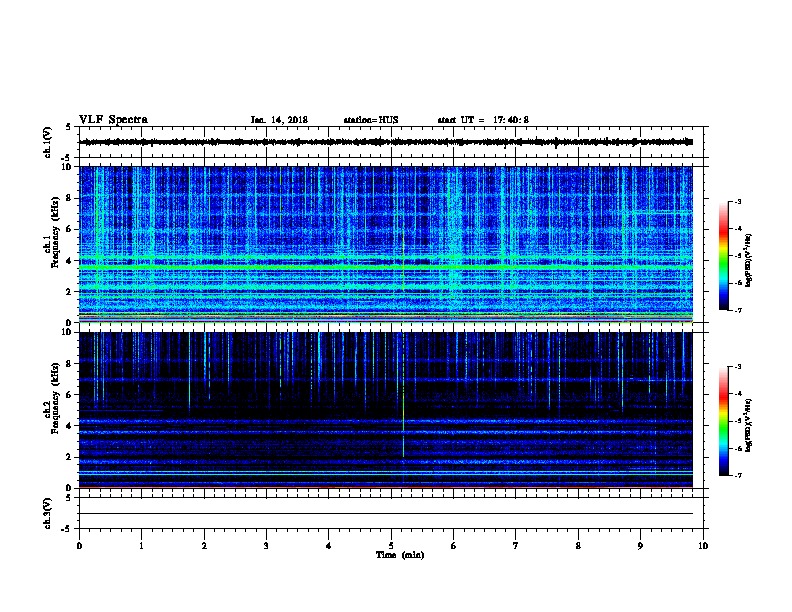Click the ch.2 colorbar bottom value "-7"

click(x=738, y=475)
